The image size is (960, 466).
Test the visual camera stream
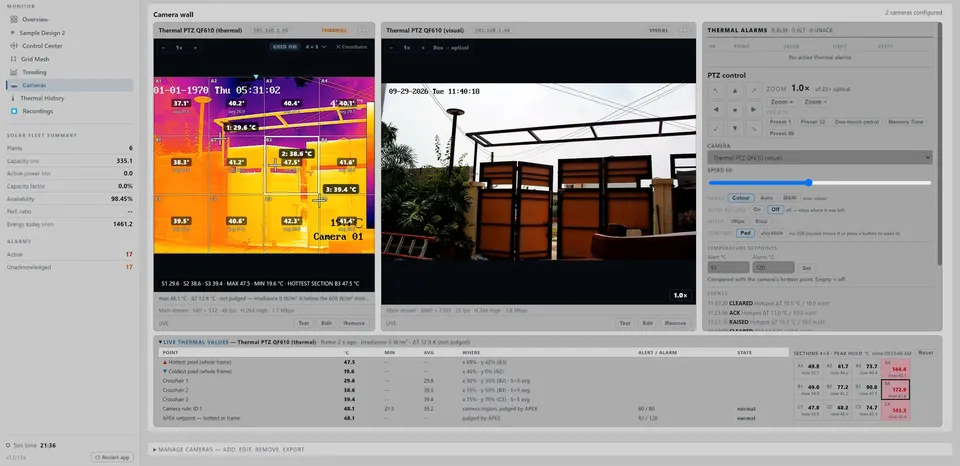pyautogui.click(x=625, y=323)
